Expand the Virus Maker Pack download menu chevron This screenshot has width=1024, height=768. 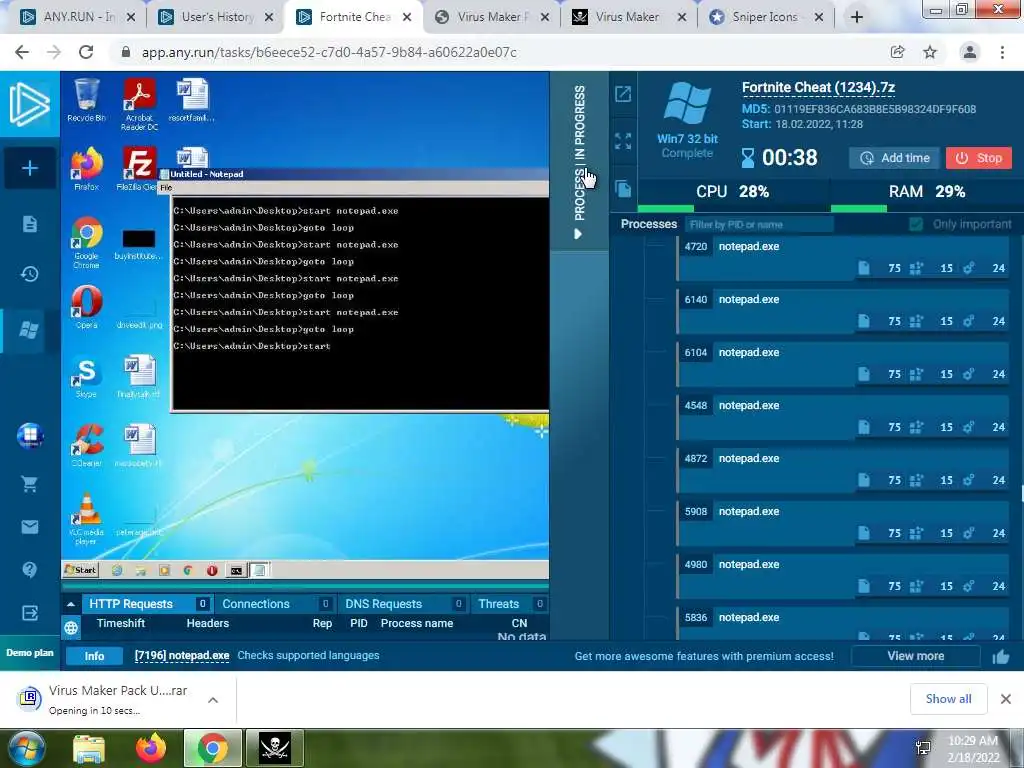(x=213, y=700)
